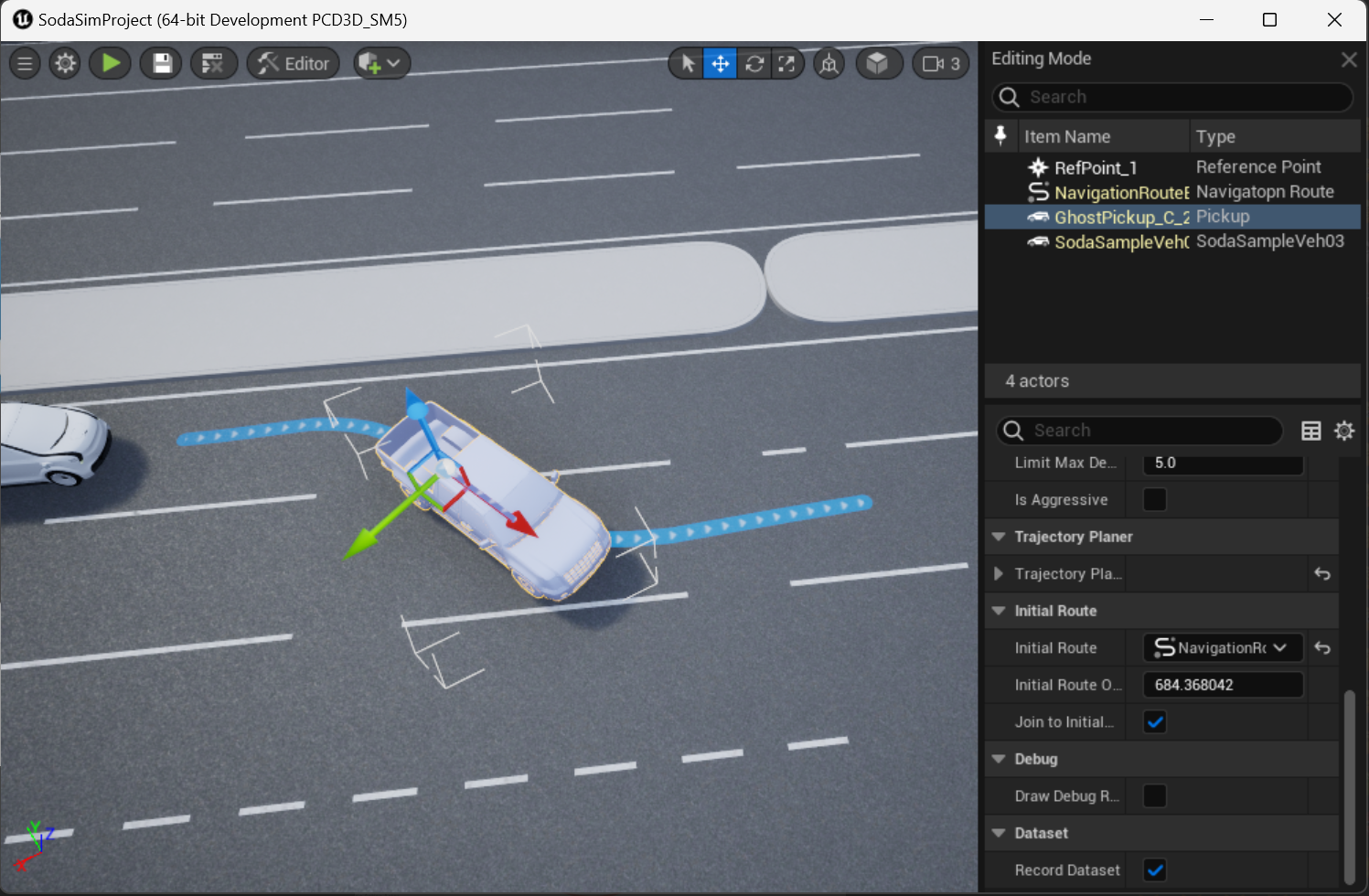The image size is (1369, 896).
Task: Select the white car in viewport
Action: 50,443
